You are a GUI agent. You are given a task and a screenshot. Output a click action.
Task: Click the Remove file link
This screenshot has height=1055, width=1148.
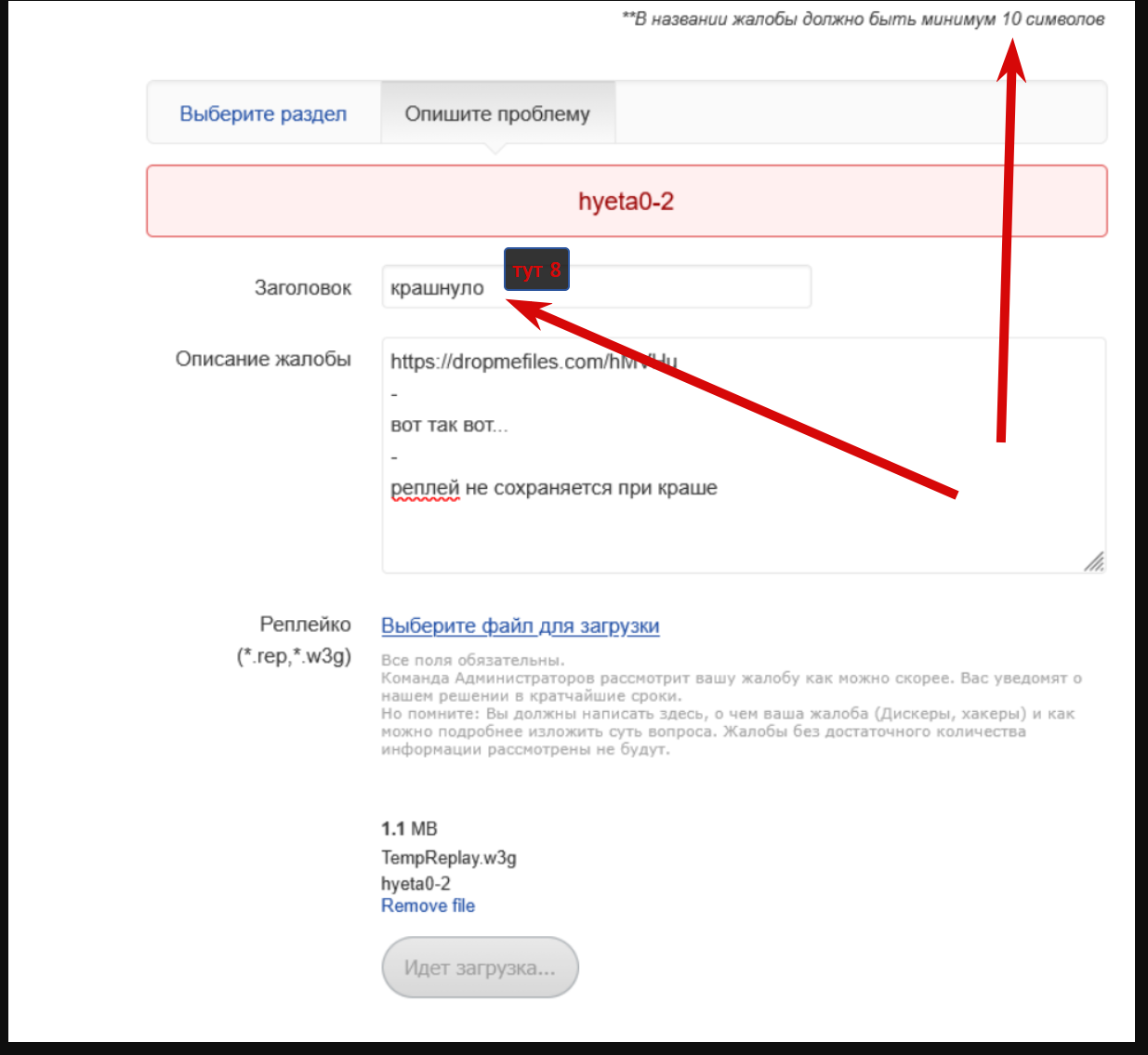428,905
